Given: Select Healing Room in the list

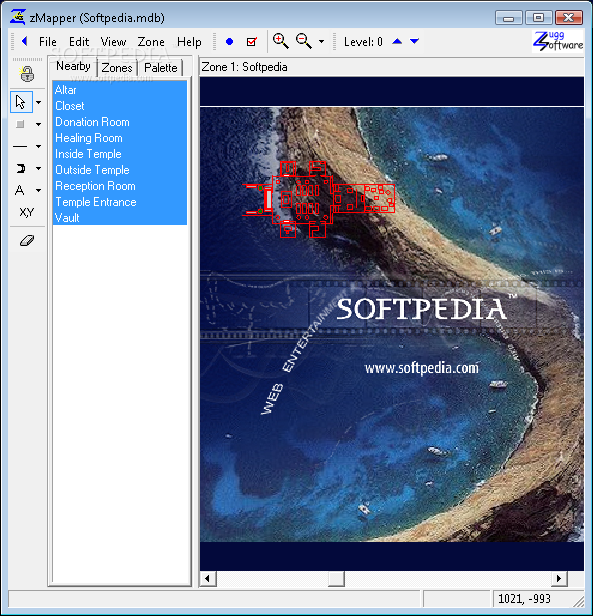Looking at the screenshot, I should pos(120,138).
